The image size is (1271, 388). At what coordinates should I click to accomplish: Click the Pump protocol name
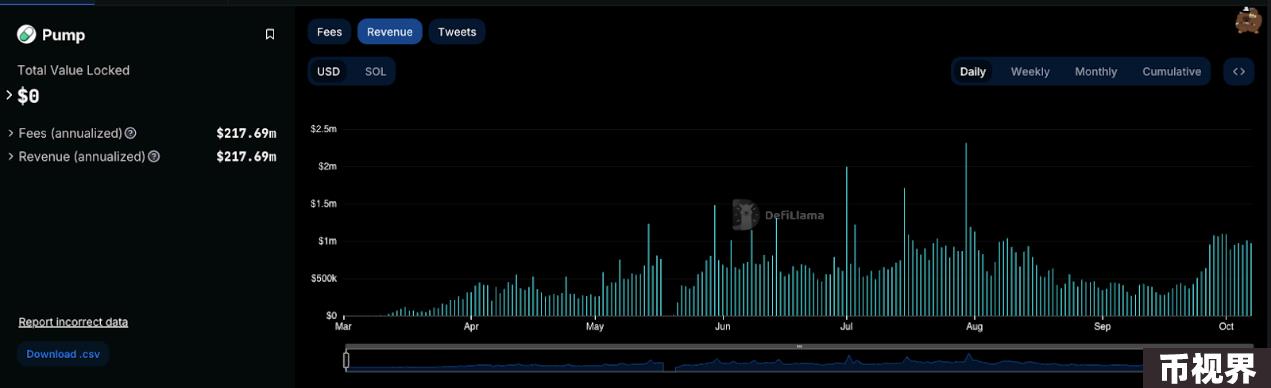[x=63, y=35]
